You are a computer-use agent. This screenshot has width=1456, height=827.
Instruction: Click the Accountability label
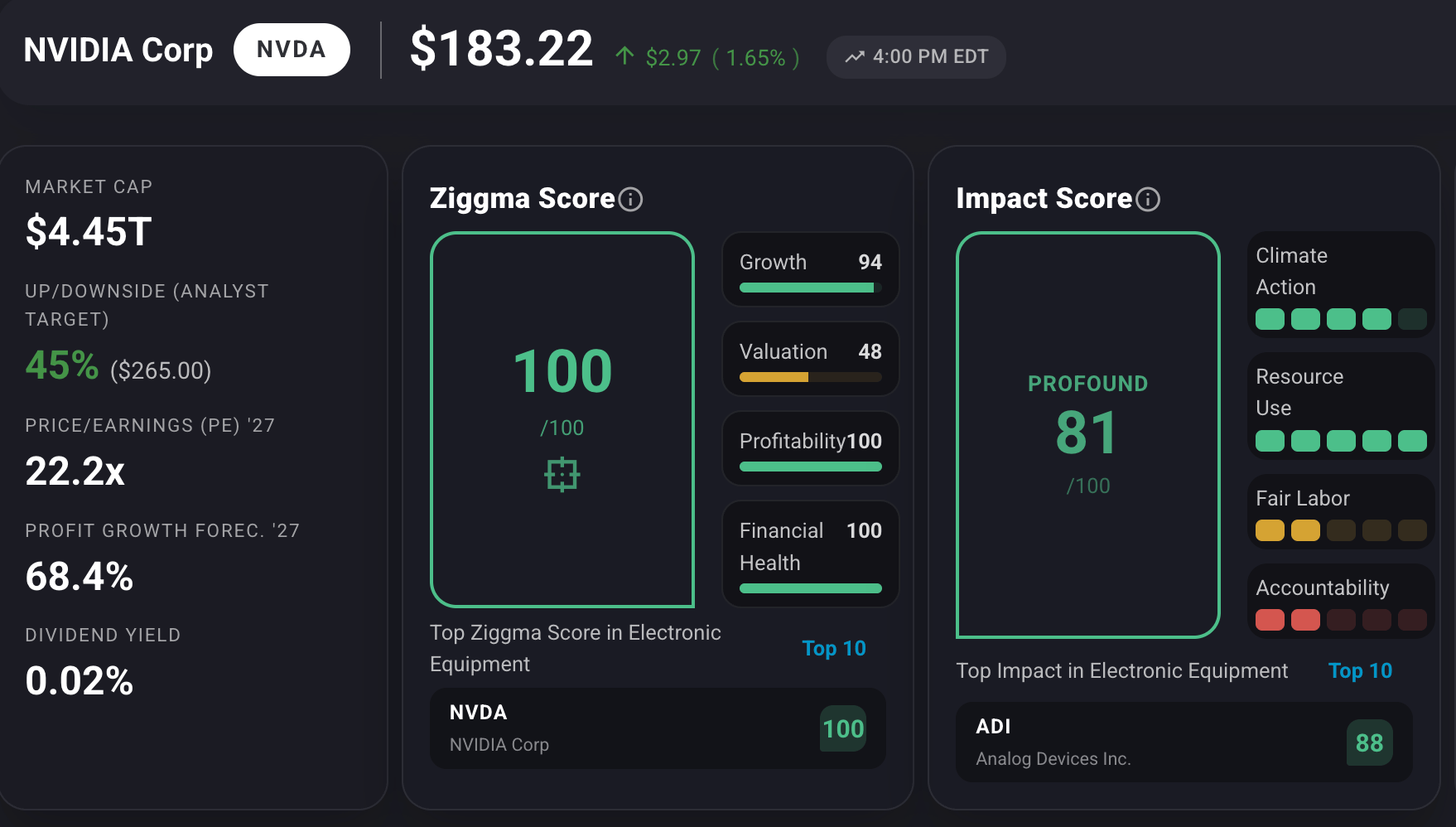tap(1323, 588)
